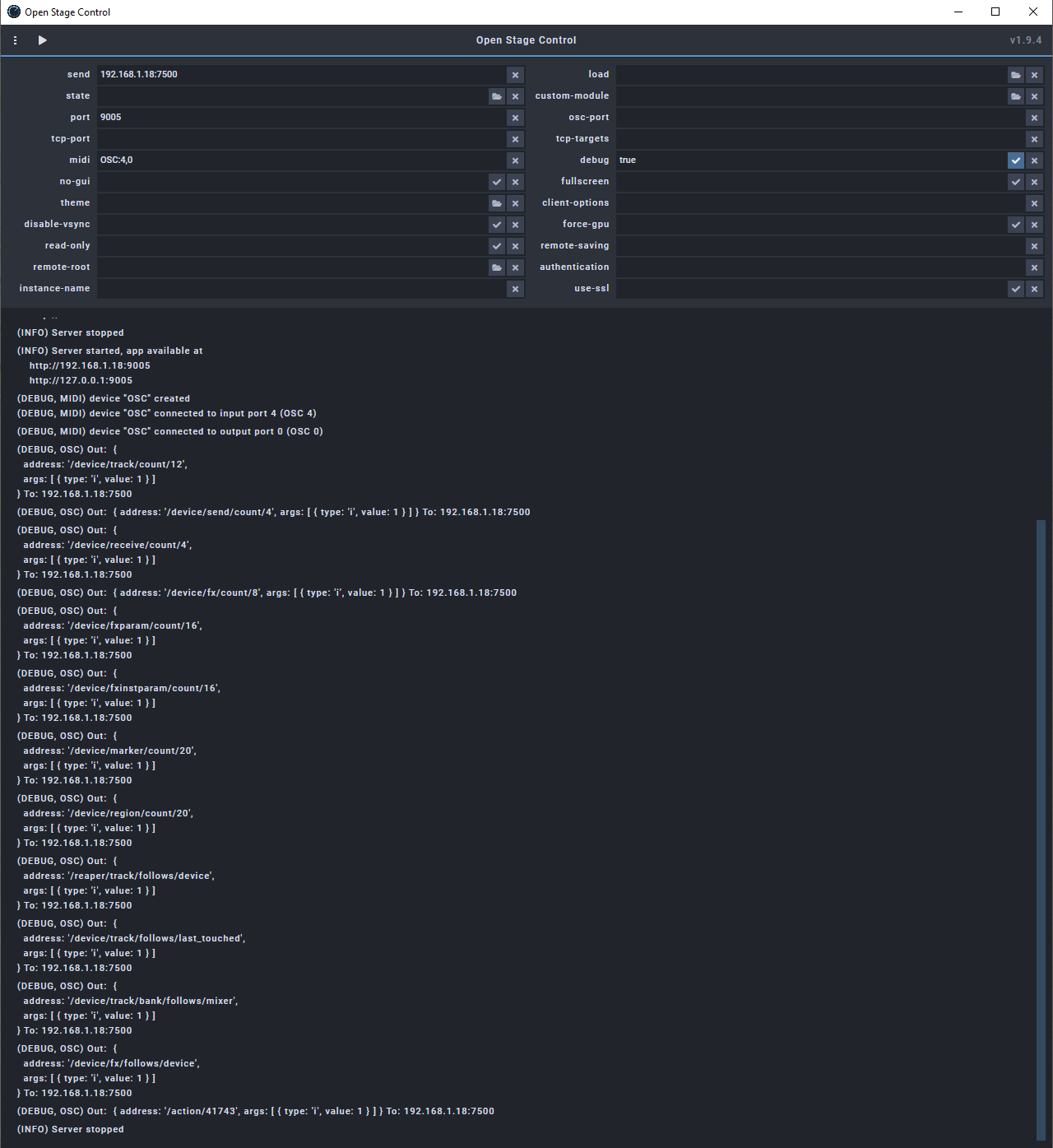
Task: Focus the instance-name input field
Action: click(x=301, y=289)
